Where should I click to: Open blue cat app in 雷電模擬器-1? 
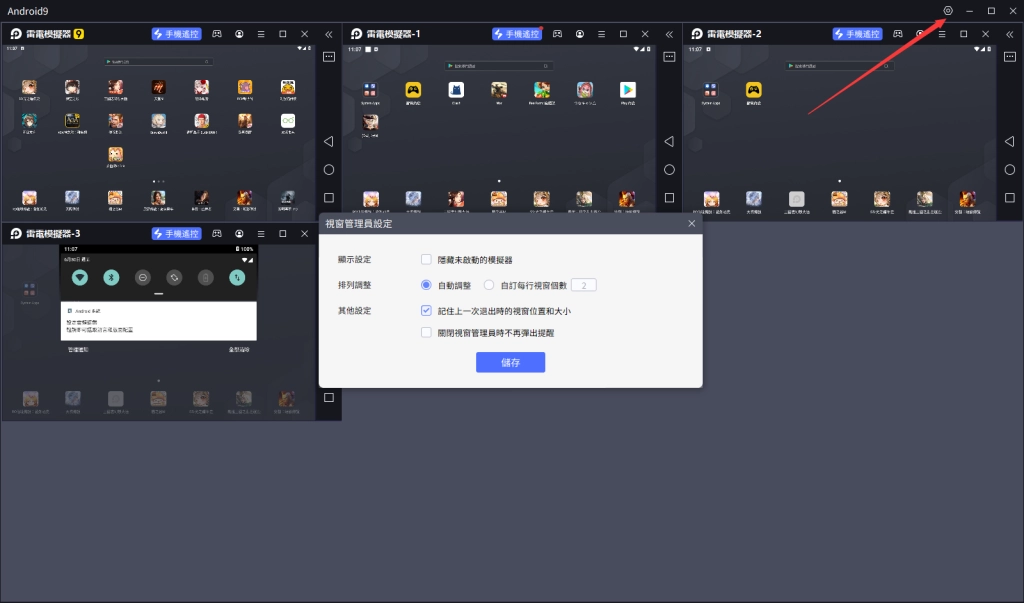click(456, 90)
